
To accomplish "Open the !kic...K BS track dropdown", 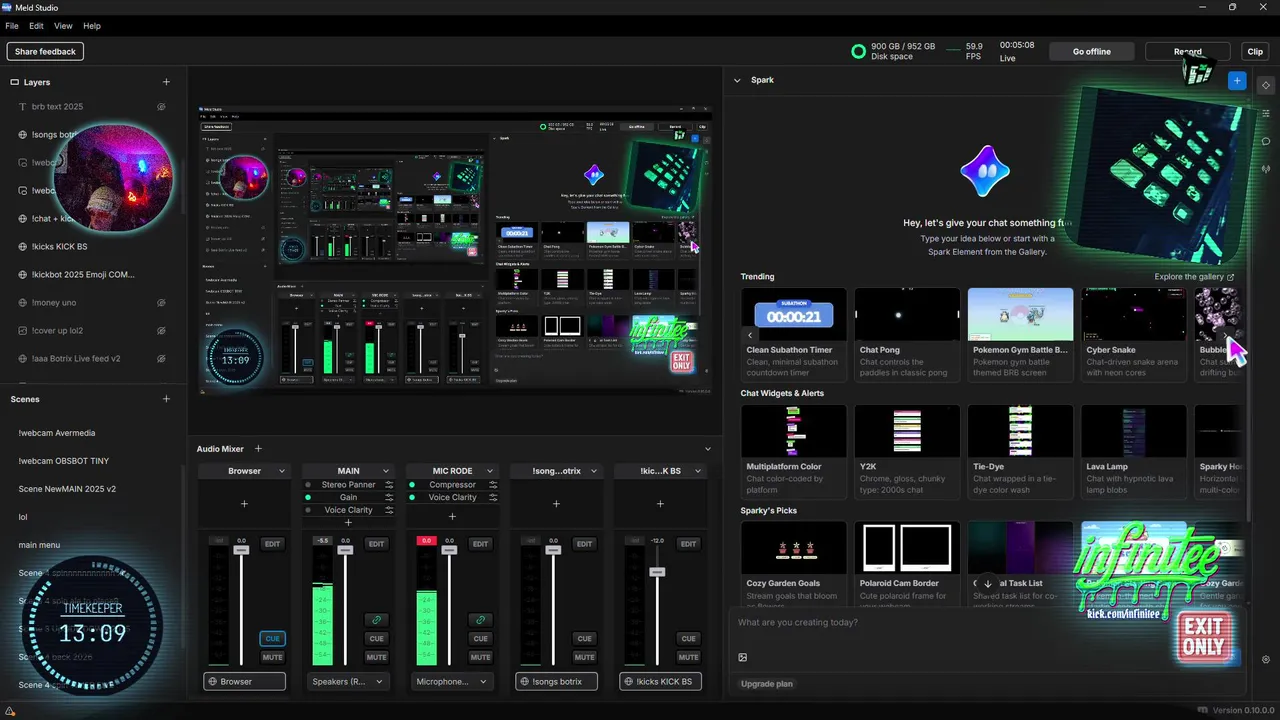I will (x=698, y=471).
